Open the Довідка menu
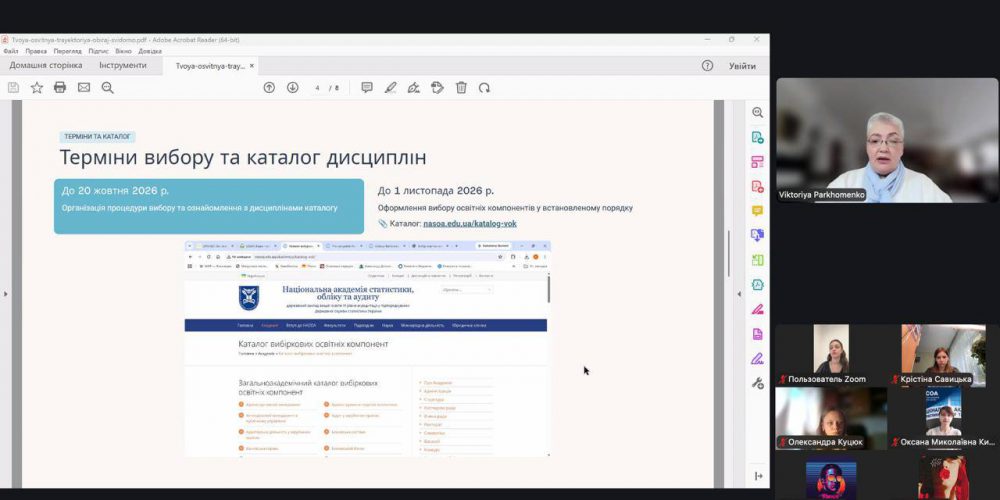This screenshot has width=1000, height=500. [x=150, y=51]
